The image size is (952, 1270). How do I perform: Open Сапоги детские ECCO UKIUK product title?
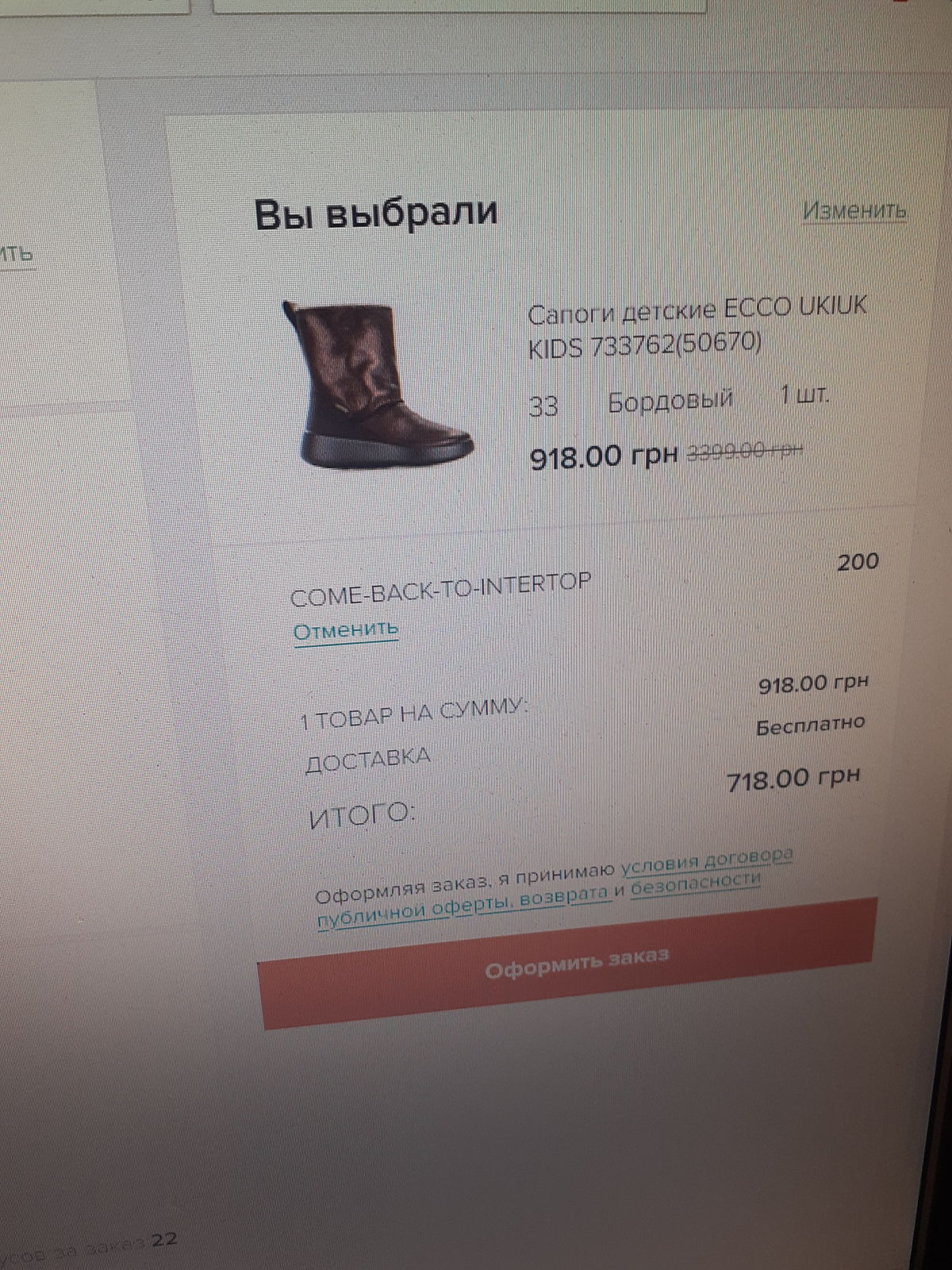point(698,326)
